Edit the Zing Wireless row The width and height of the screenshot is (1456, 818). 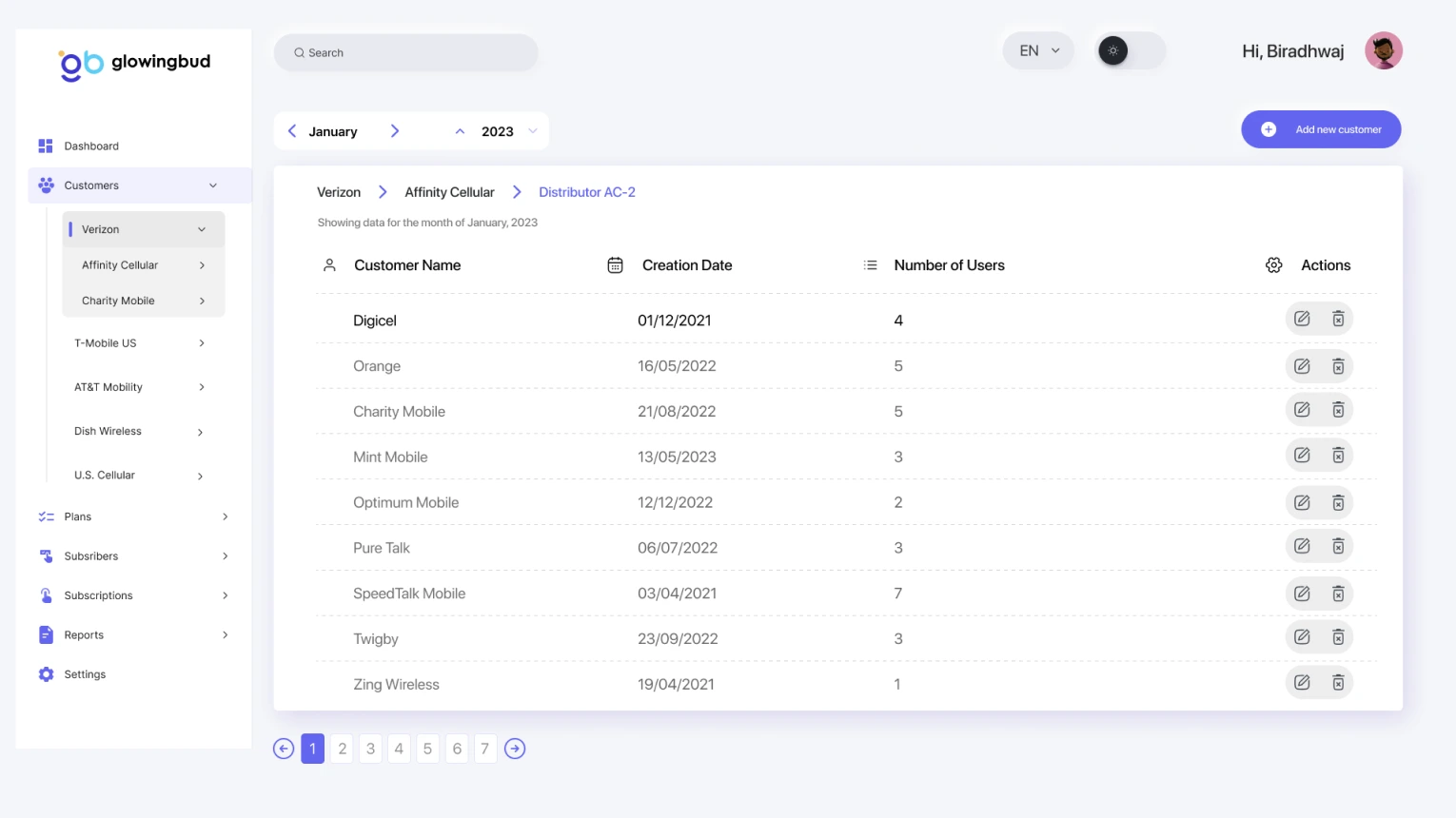tap(1302, 682)
